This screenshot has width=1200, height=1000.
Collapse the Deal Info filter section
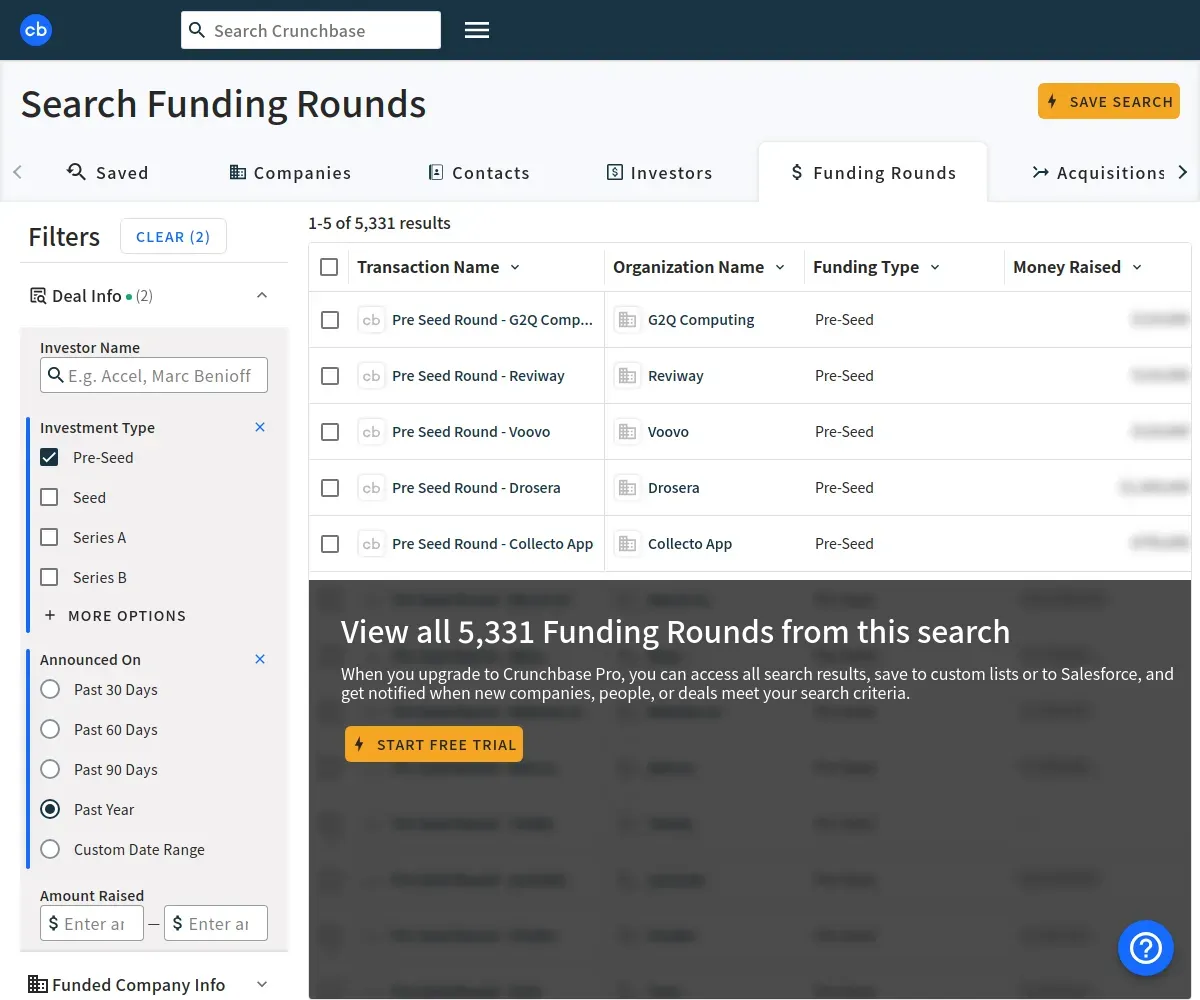pos(262,295)
